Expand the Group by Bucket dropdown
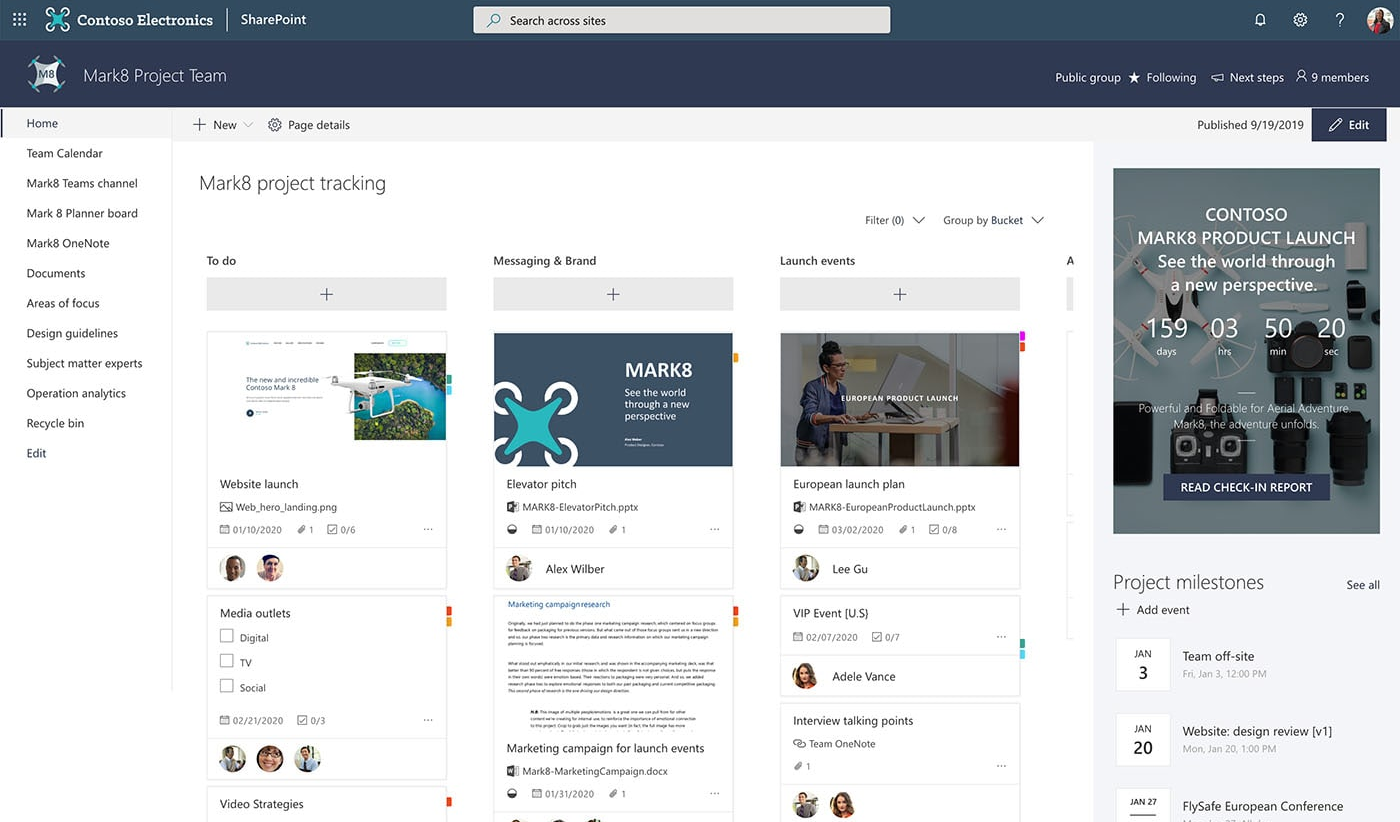The width and height of the screenshot is (1400, 822). pyautogui.click(x=993, y=220)
